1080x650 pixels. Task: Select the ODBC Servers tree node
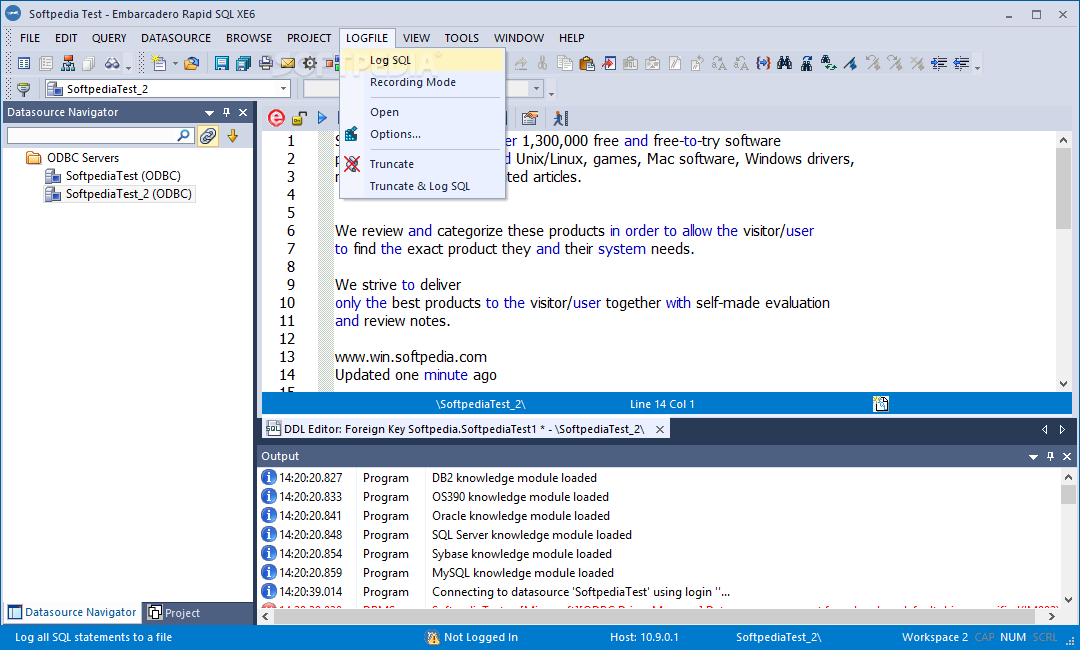83,158
